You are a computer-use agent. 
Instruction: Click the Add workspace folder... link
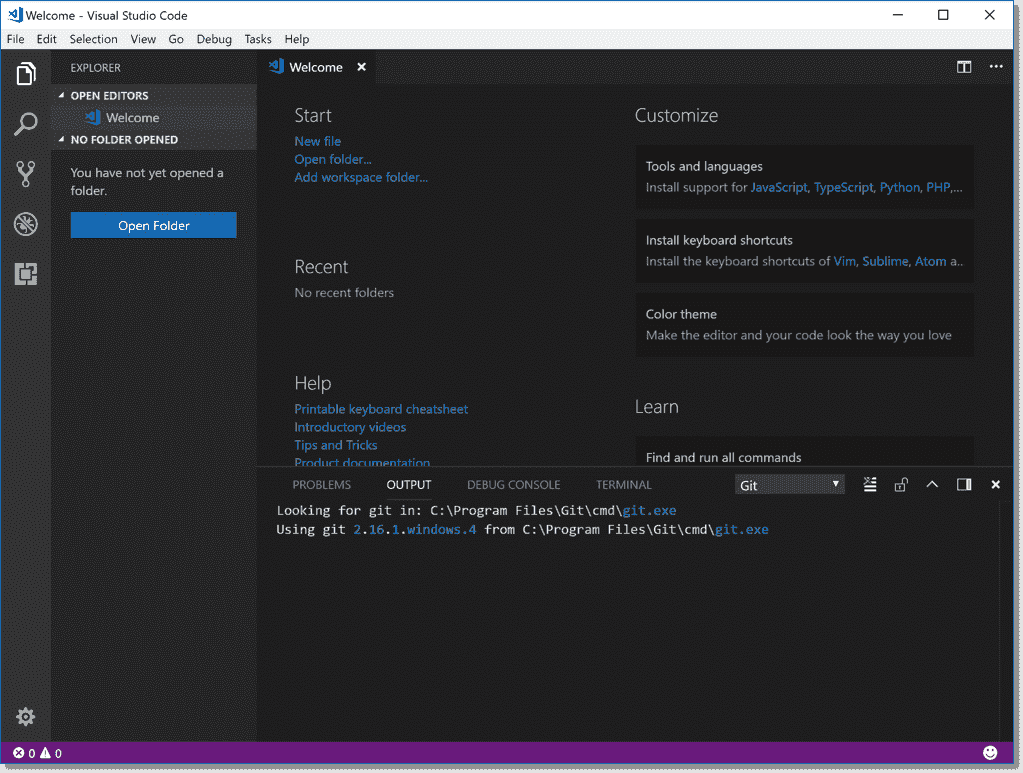point(361,177)
